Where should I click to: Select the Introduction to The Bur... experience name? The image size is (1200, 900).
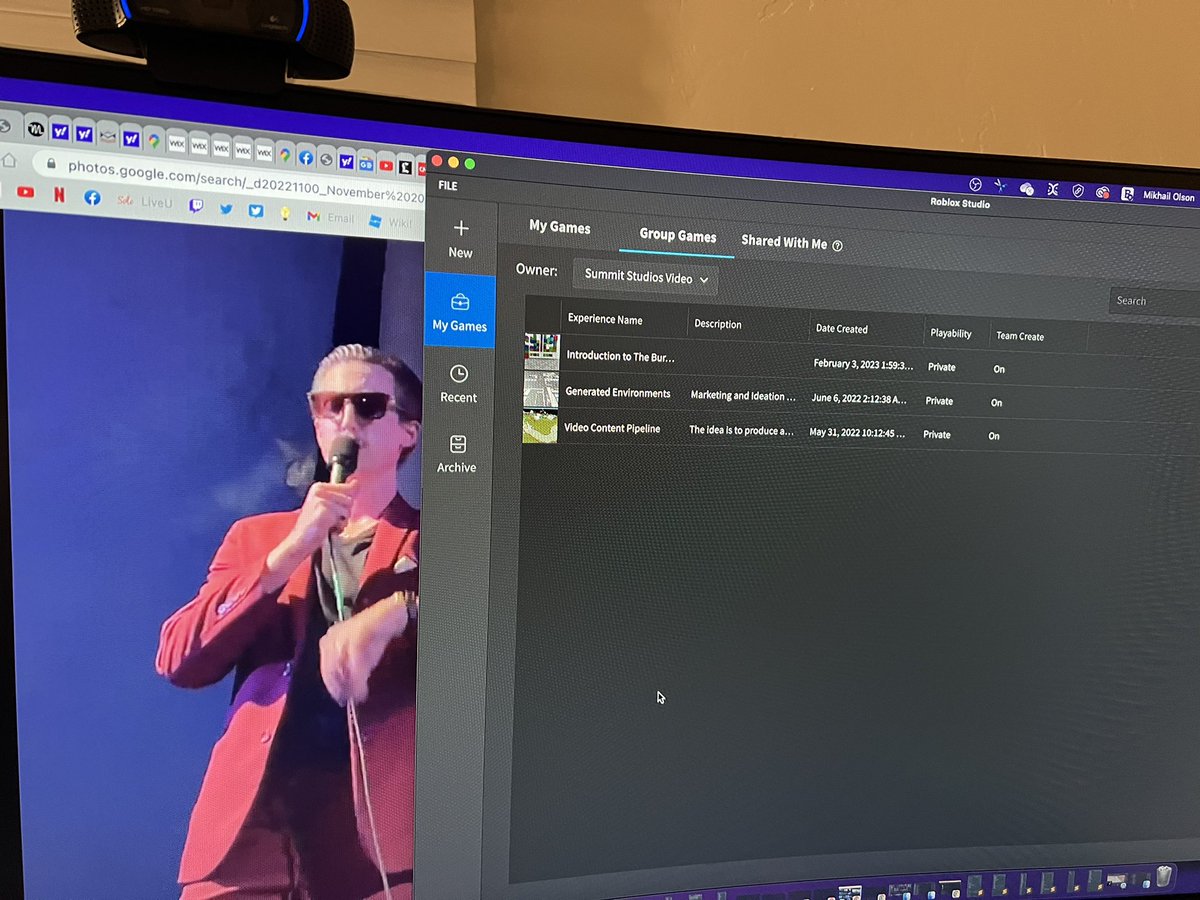point(621,356)
